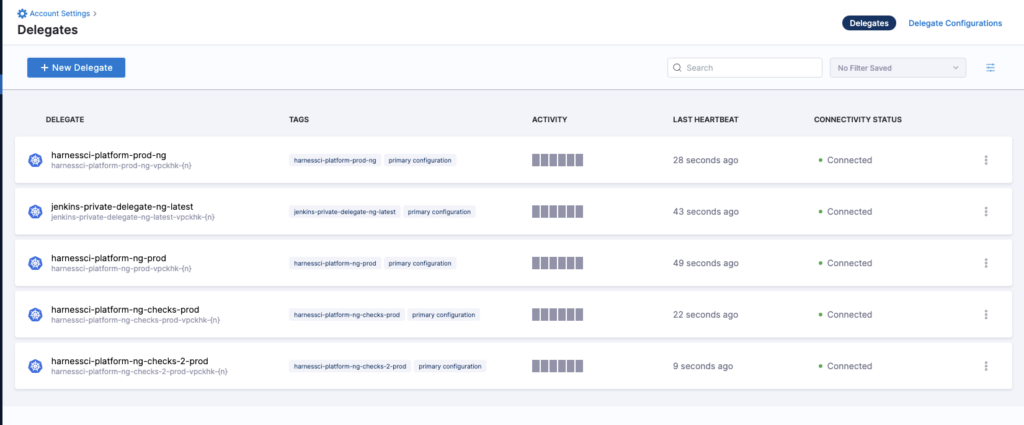Click Connected status of jenkins-private-delegate-ng-latest

[846, 212]
